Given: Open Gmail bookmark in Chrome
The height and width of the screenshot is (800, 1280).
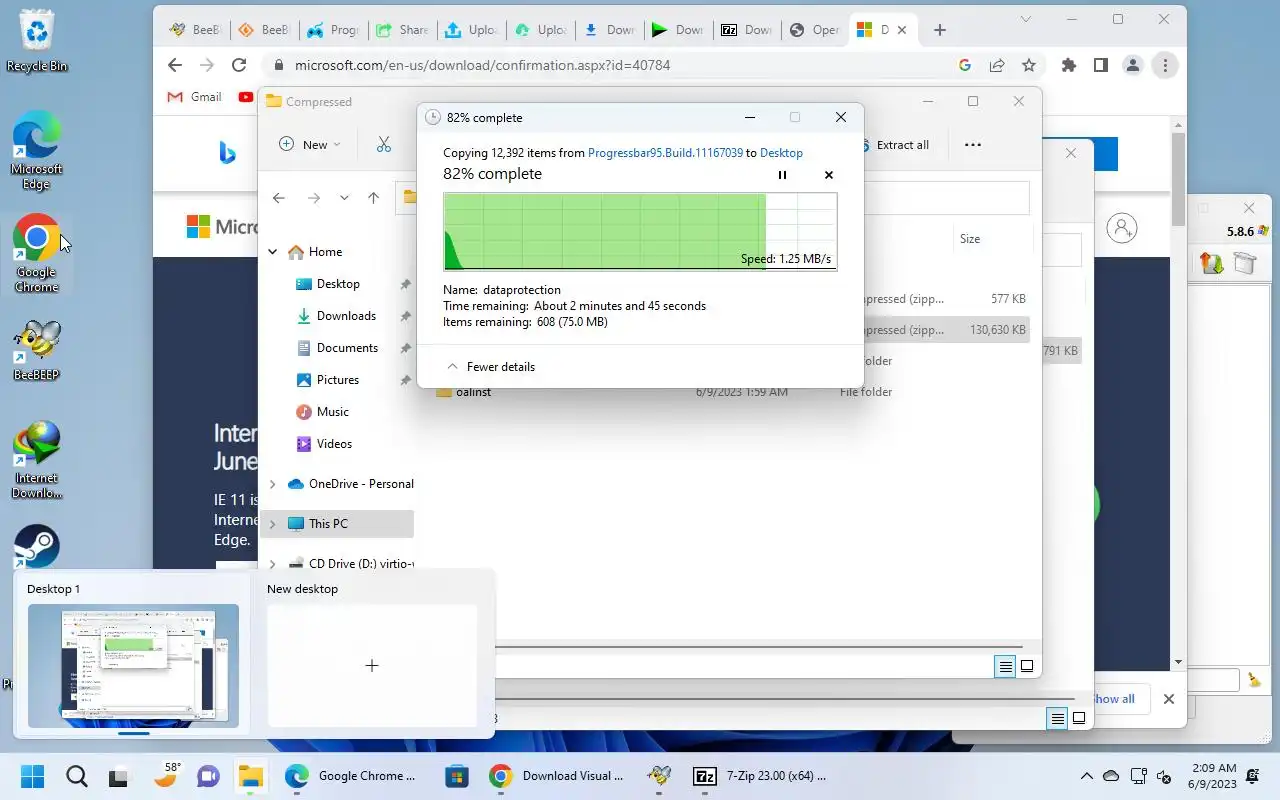Looking at the screenshot, I should click(195, 97).
